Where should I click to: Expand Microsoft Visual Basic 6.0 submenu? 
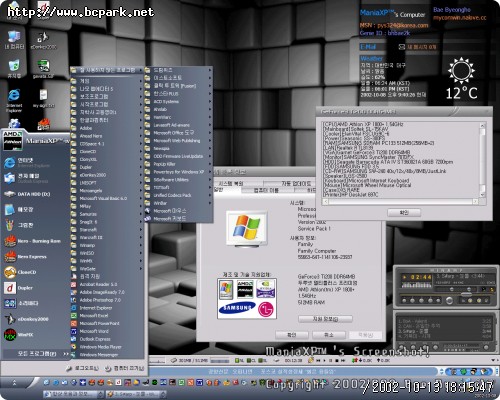coord(107,198)
